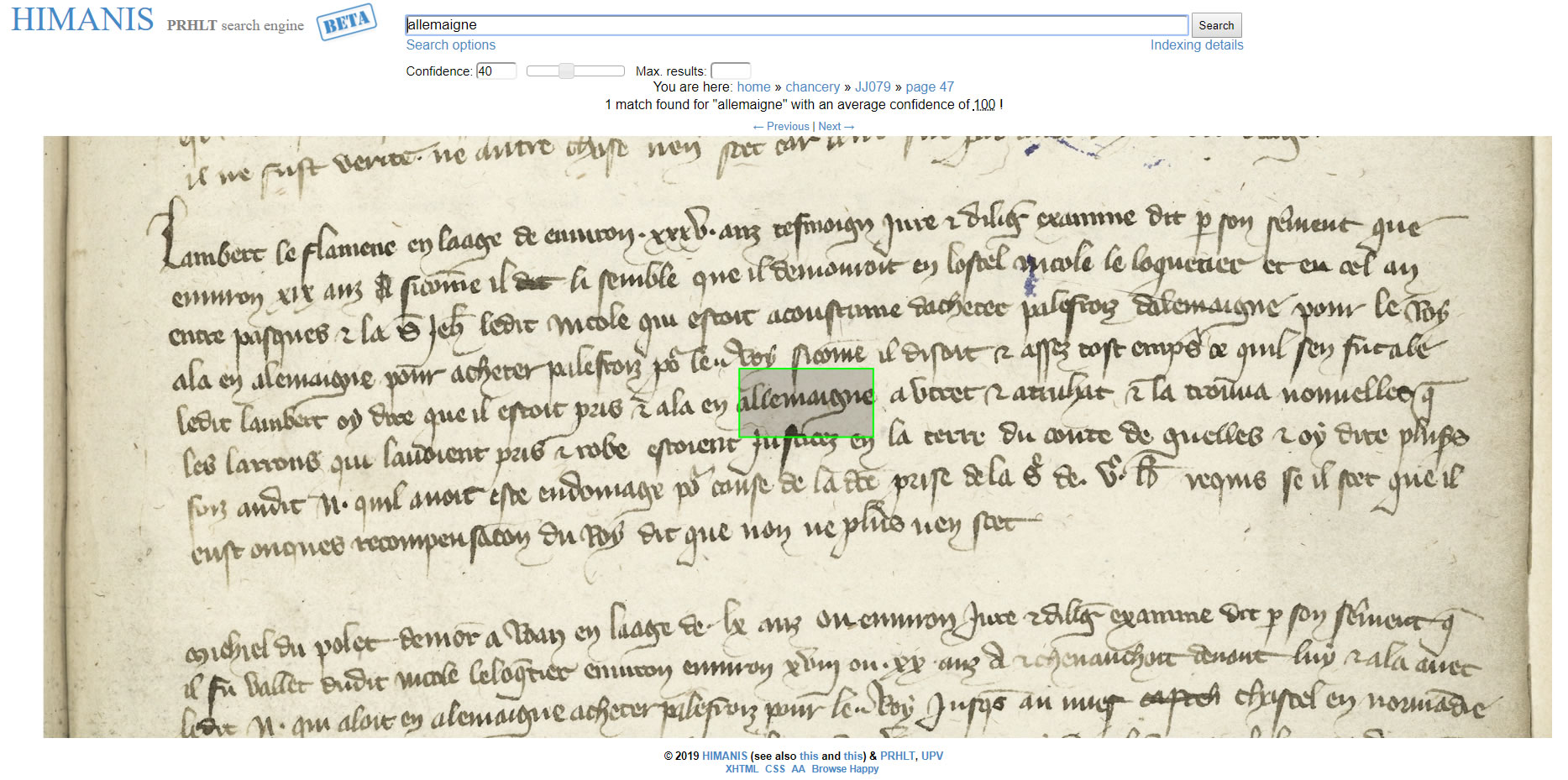This screenshot has width=1568, height=780.
Task: Click the confidence slider handle
Action: click(567, 71)
